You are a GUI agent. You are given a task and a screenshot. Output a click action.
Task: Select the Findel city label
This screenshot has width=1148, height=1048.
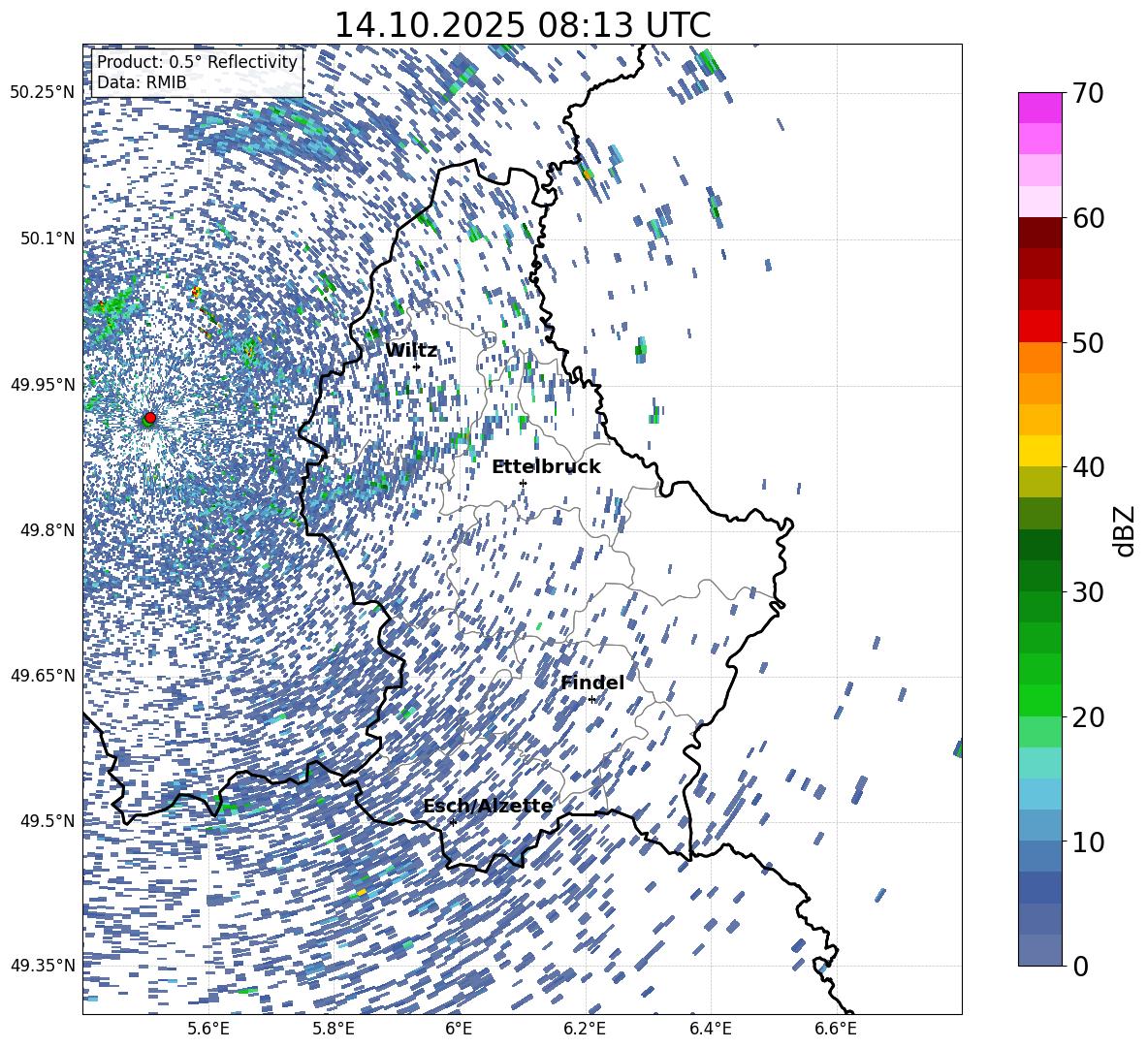point(592,683)
